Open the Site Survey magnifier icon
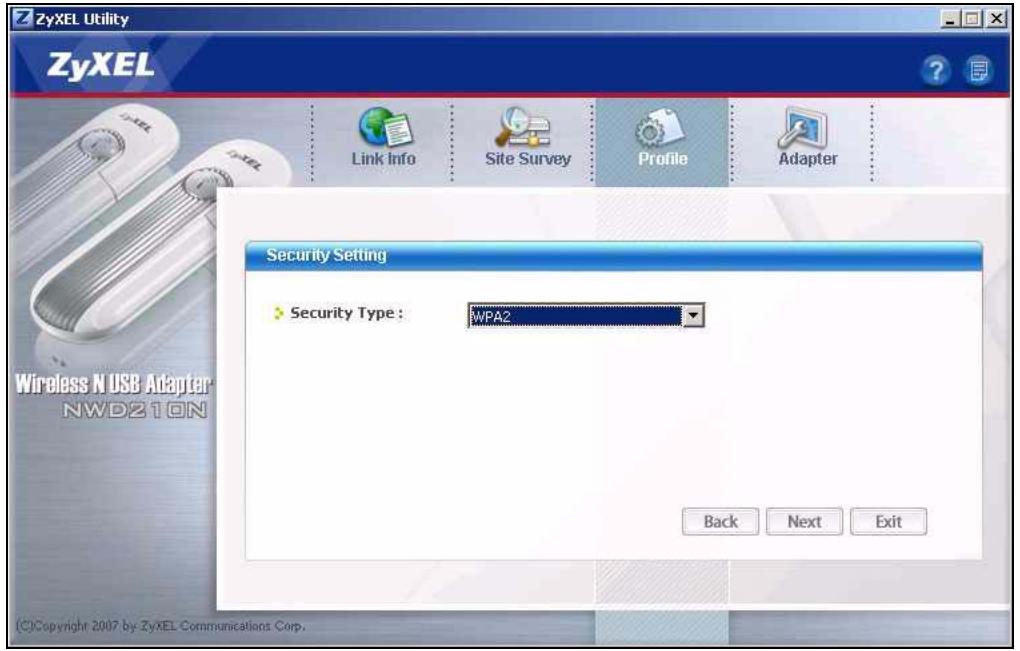The image size is (1020, 651). (x=524, y=127)
